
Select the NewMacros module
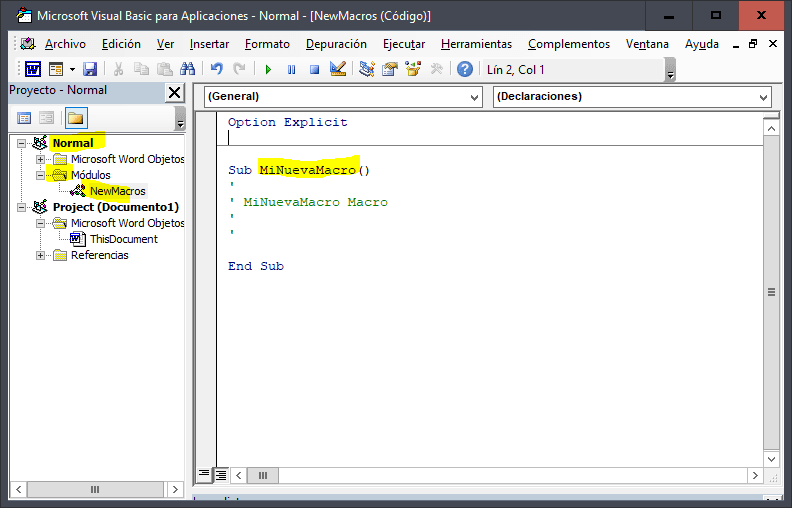(117, 191)
